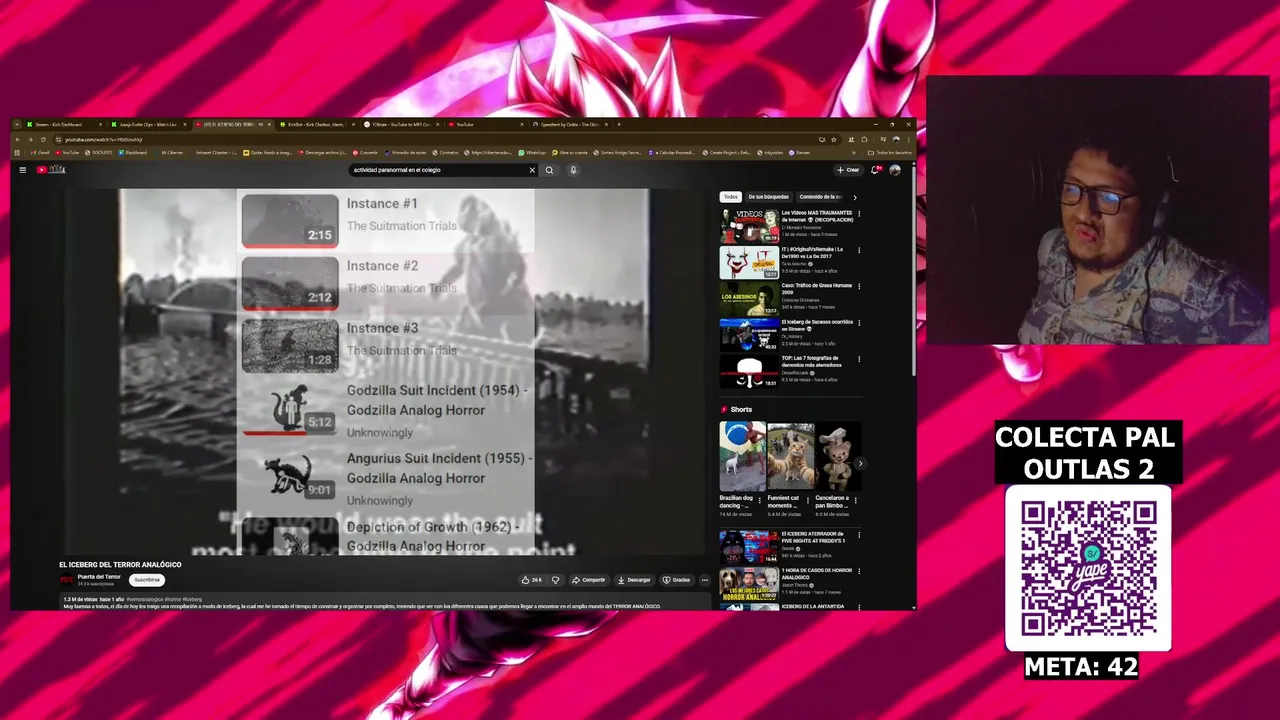Click the 'Gracias' button
This screenshot has width=1280, height=720.
coord(676,580)
